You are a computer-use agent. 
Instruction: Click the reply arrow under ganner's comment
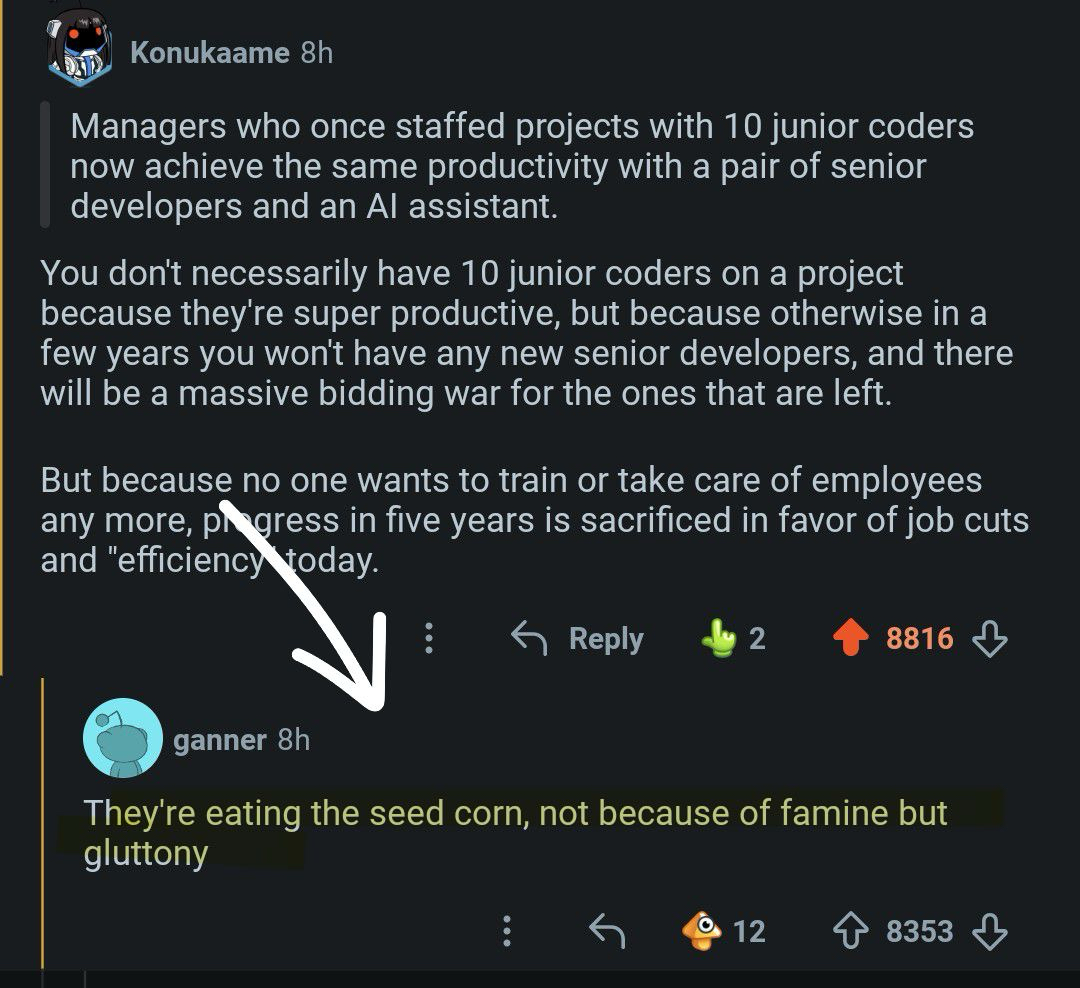click(607, 932)
